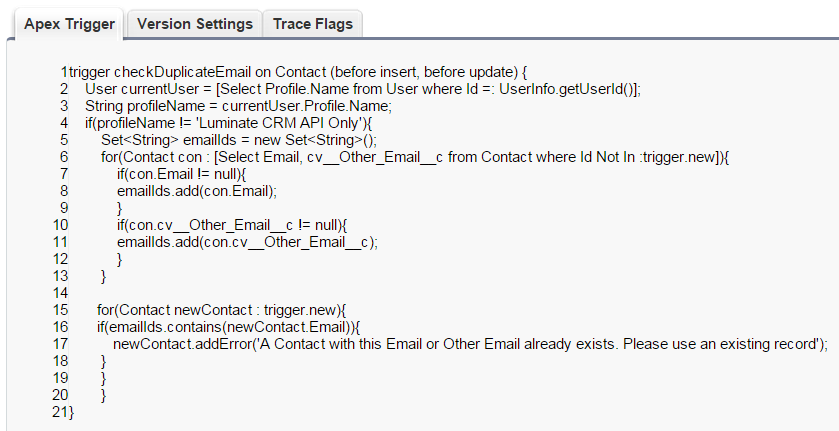Click the emailIds.add(con.cv__Other_Email__c) line

[x=247, y=242]
